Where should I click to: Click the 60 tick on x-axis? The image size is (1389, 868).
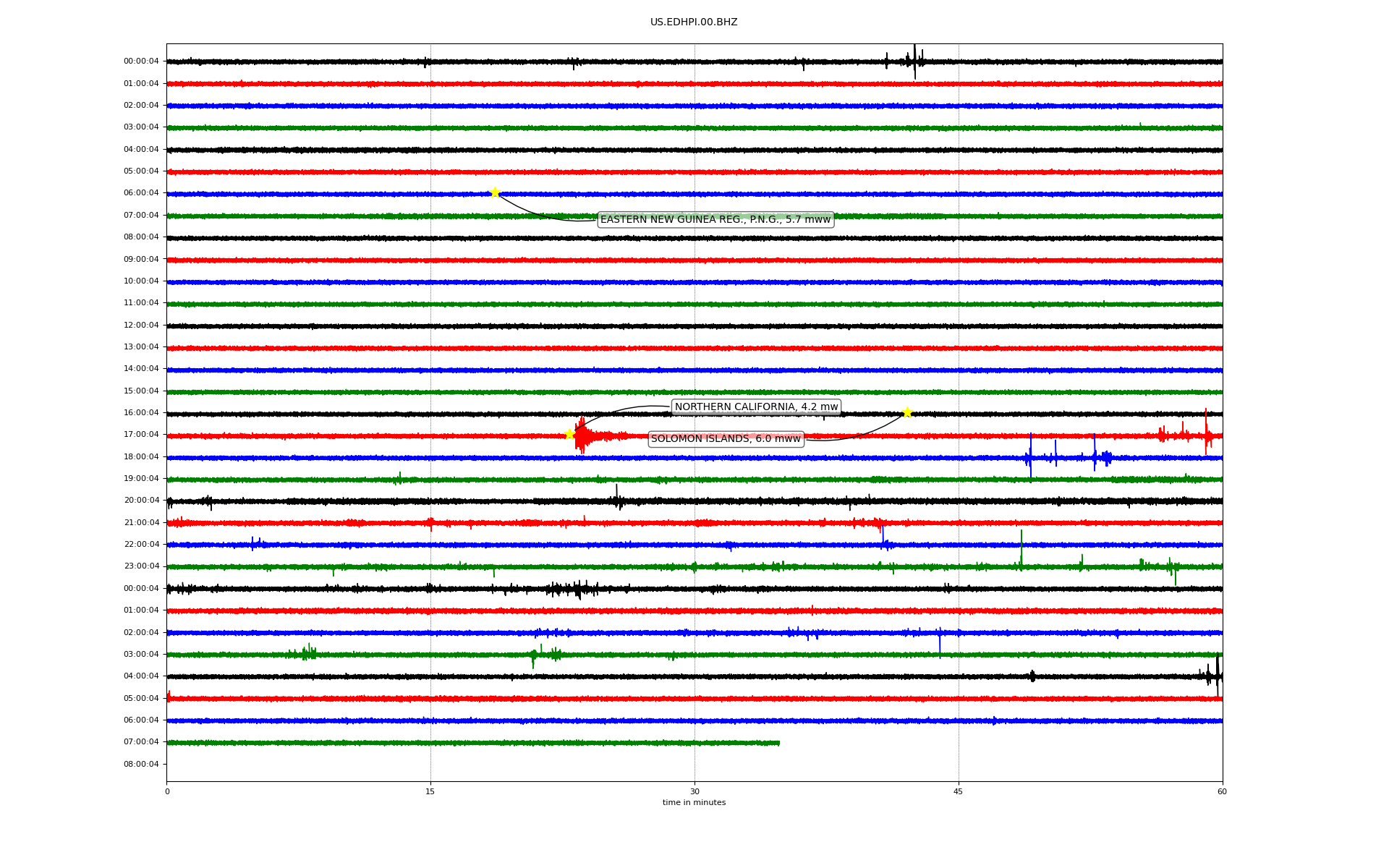[1222, 791]
